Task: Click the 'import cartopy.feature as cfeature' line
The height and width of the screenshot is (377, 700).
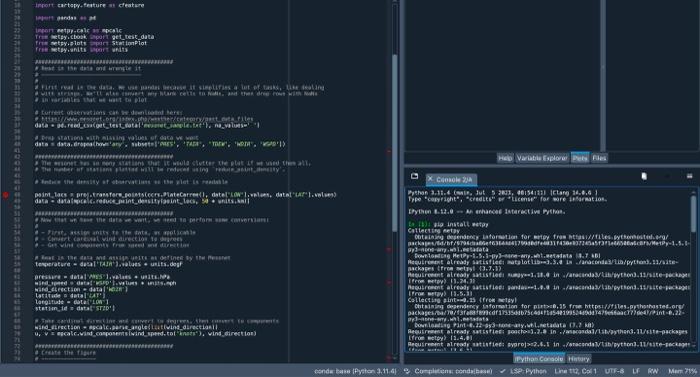Action: [x=90, y=5]
